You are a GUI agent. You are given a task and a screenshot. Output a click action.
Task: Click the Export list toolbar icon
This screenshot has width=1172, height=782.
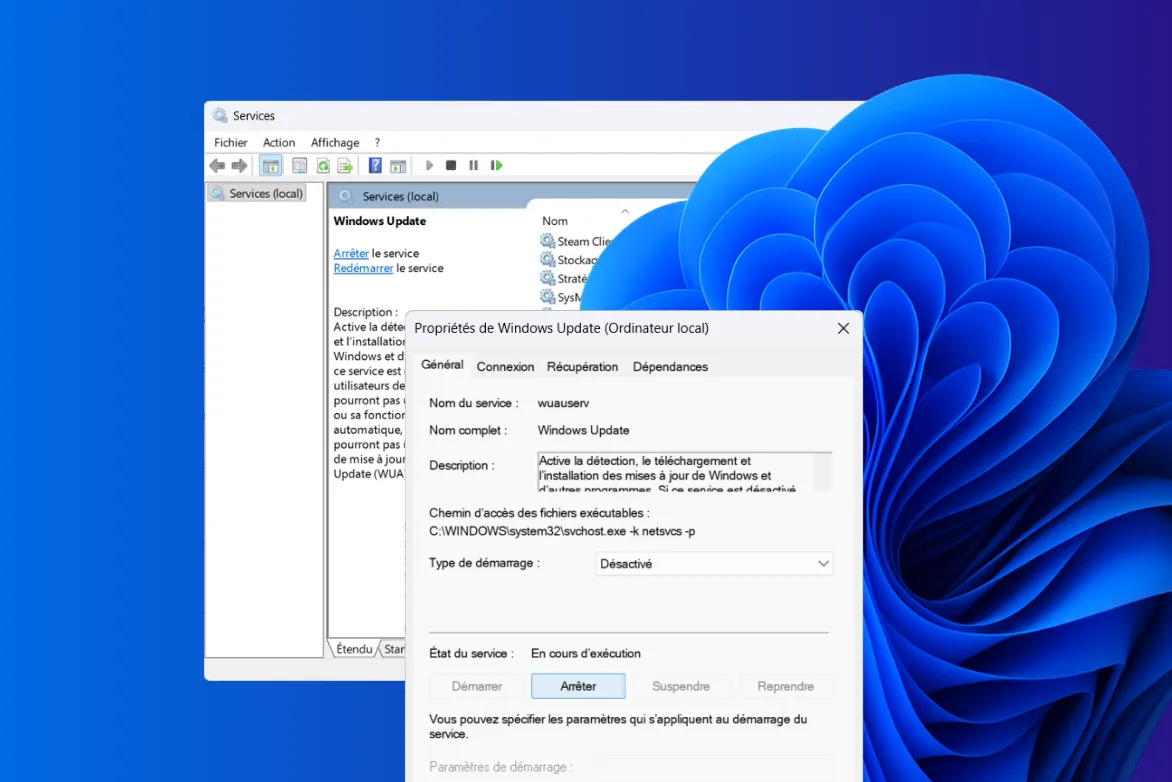coord(345,166)
